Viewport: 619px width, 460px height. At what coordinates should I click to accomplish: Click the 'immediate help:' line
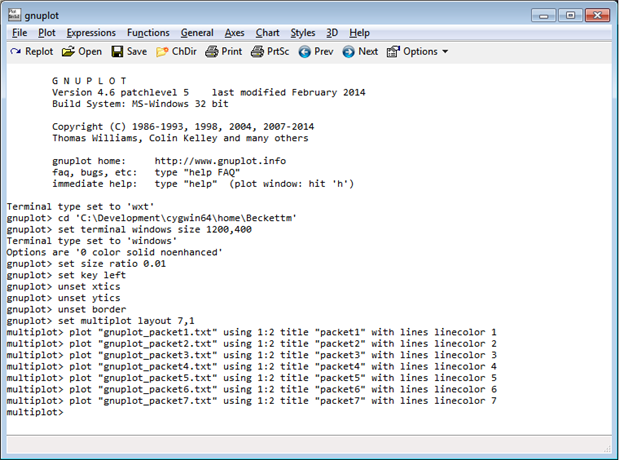pyautogui.click(x=203, y=184)
